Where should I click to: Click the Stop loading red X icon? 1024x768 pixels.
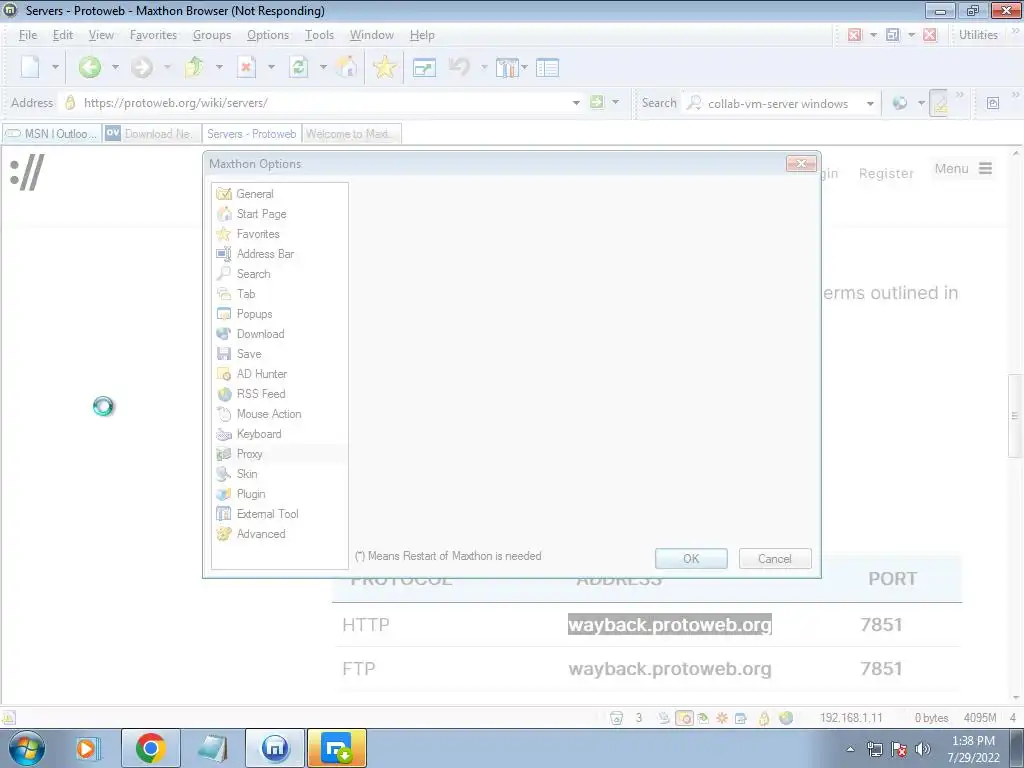pyautogui.click(x=246, y=67)
